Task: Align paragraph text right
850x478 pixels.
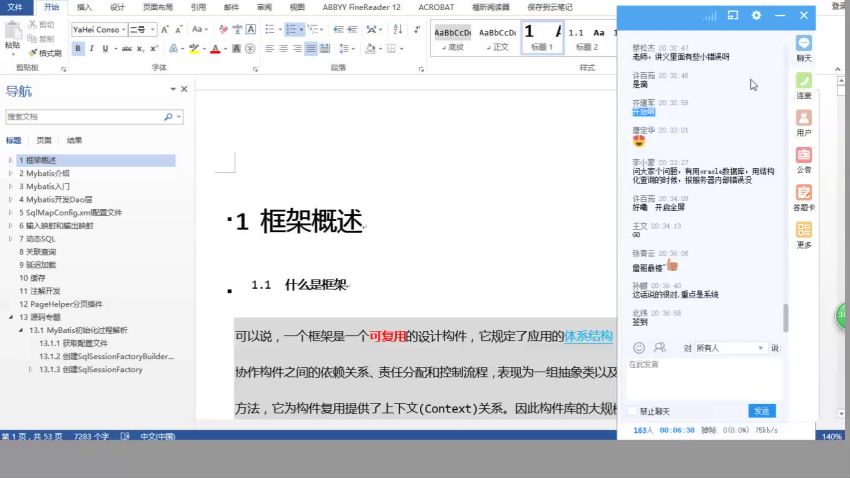Action: coord(297,49)
